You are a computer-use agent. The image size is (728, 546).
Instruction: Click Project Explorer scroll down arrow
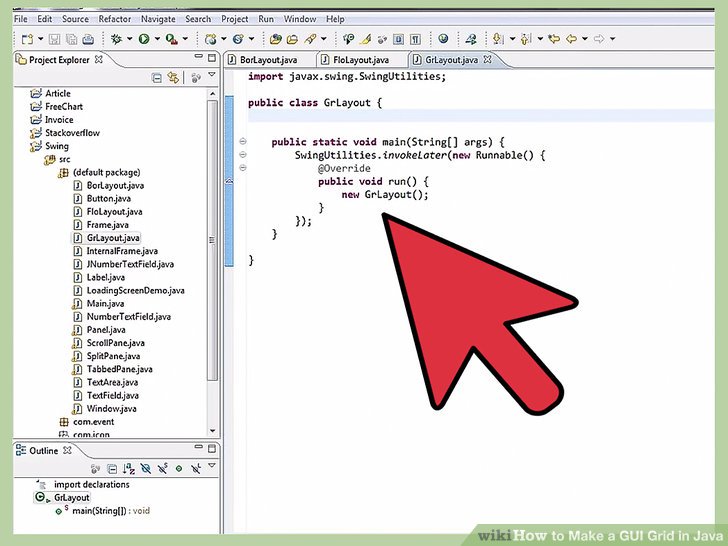click(x=213, y=431)
